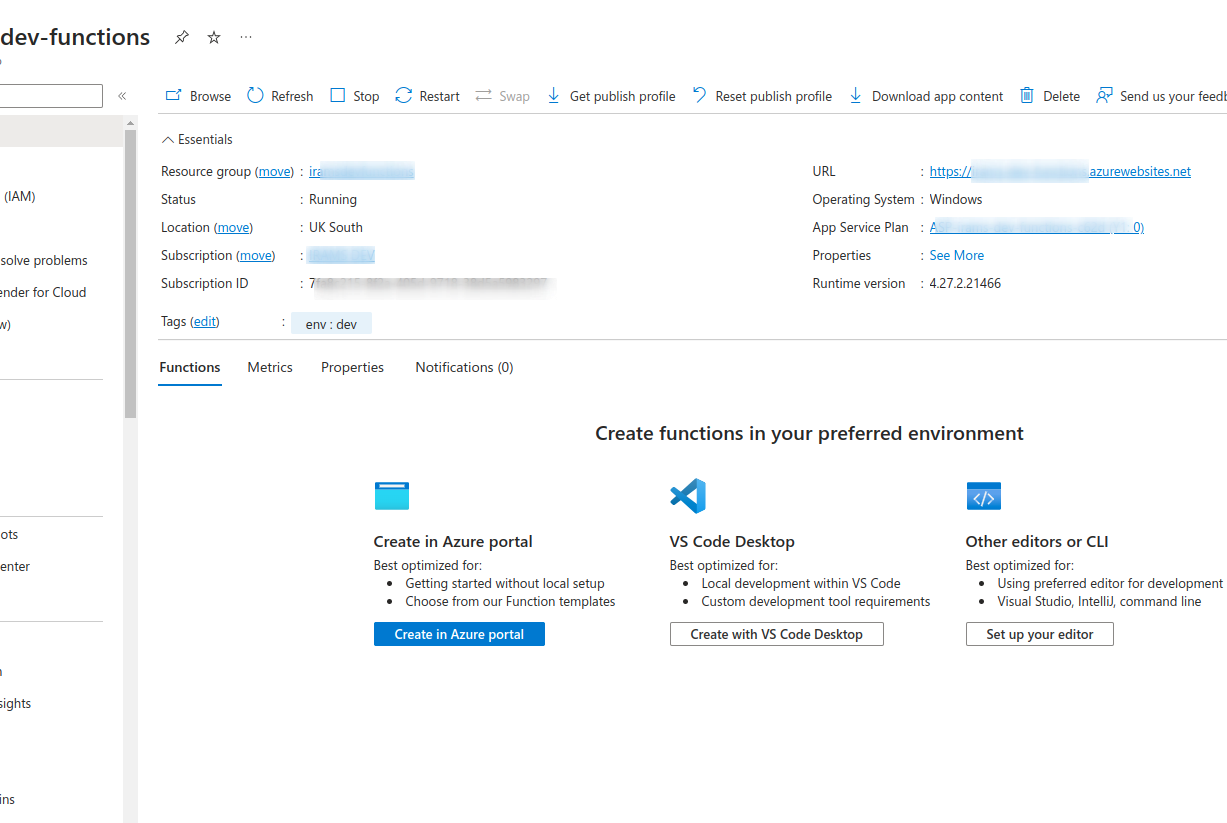
Task: Click Create with VS Code Desktop
Action: point(777,634)
